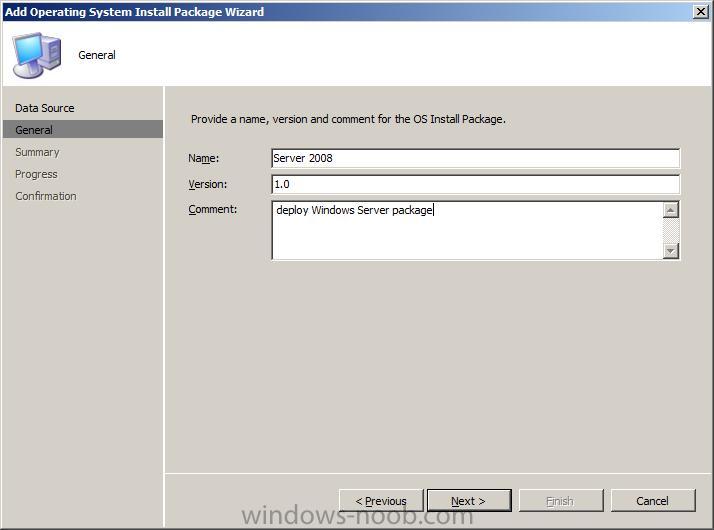
Task: Click the 'Provide a name, version and comment' instruction
Action: [348, 119]
